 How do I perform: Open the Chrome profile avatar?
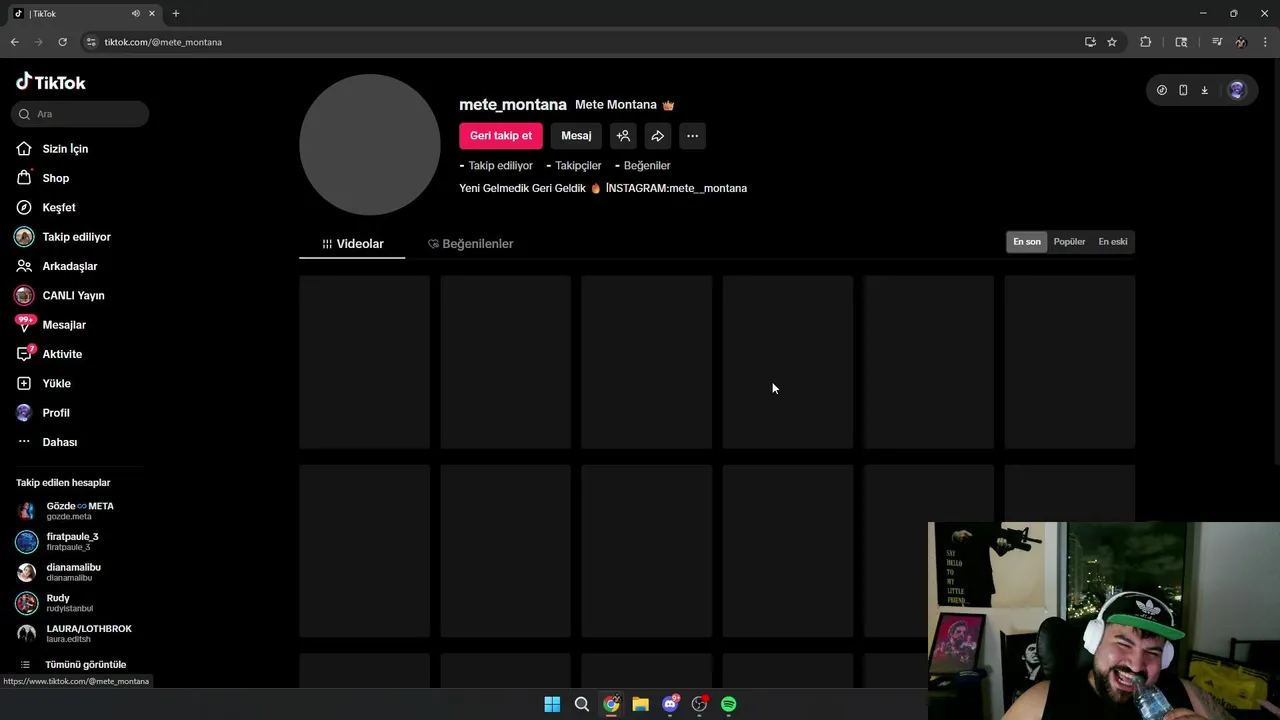tap(1241, 42)
